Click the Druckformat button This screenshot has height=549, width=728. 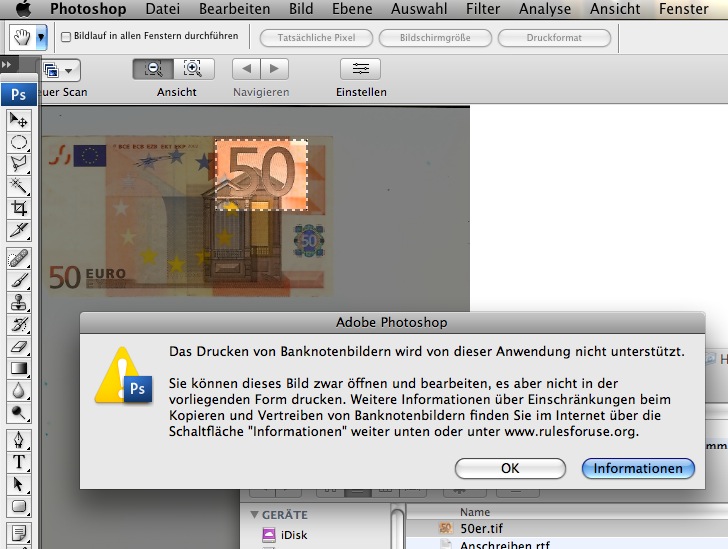coord(554,38)
